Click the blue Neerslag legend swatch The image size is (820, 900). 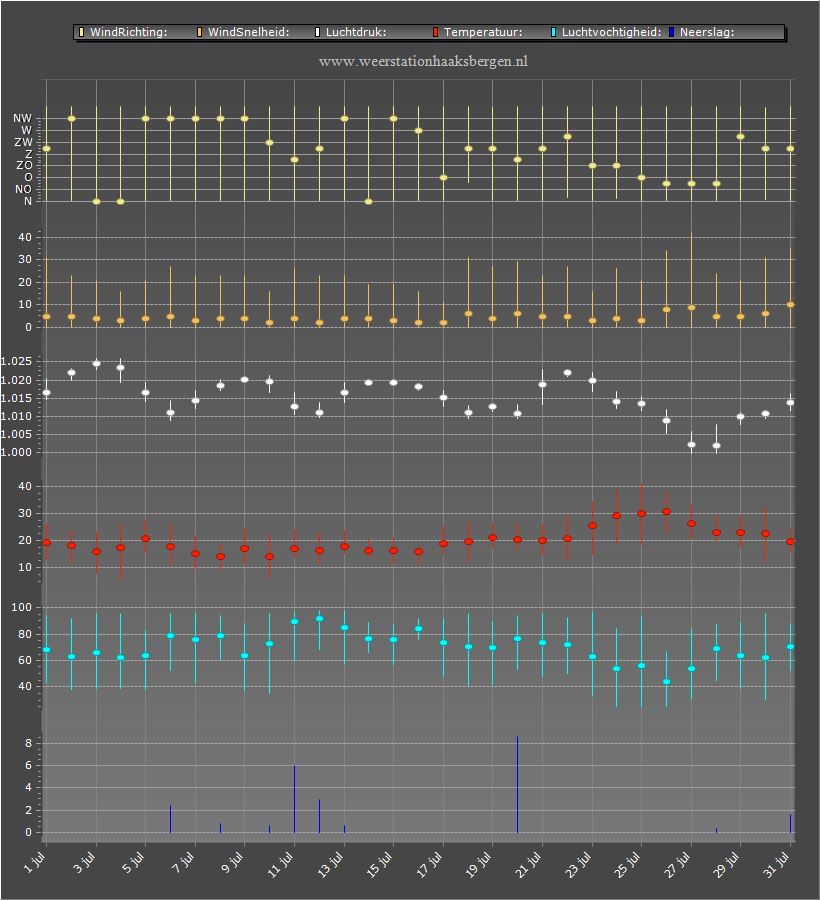tap(672, 32)
